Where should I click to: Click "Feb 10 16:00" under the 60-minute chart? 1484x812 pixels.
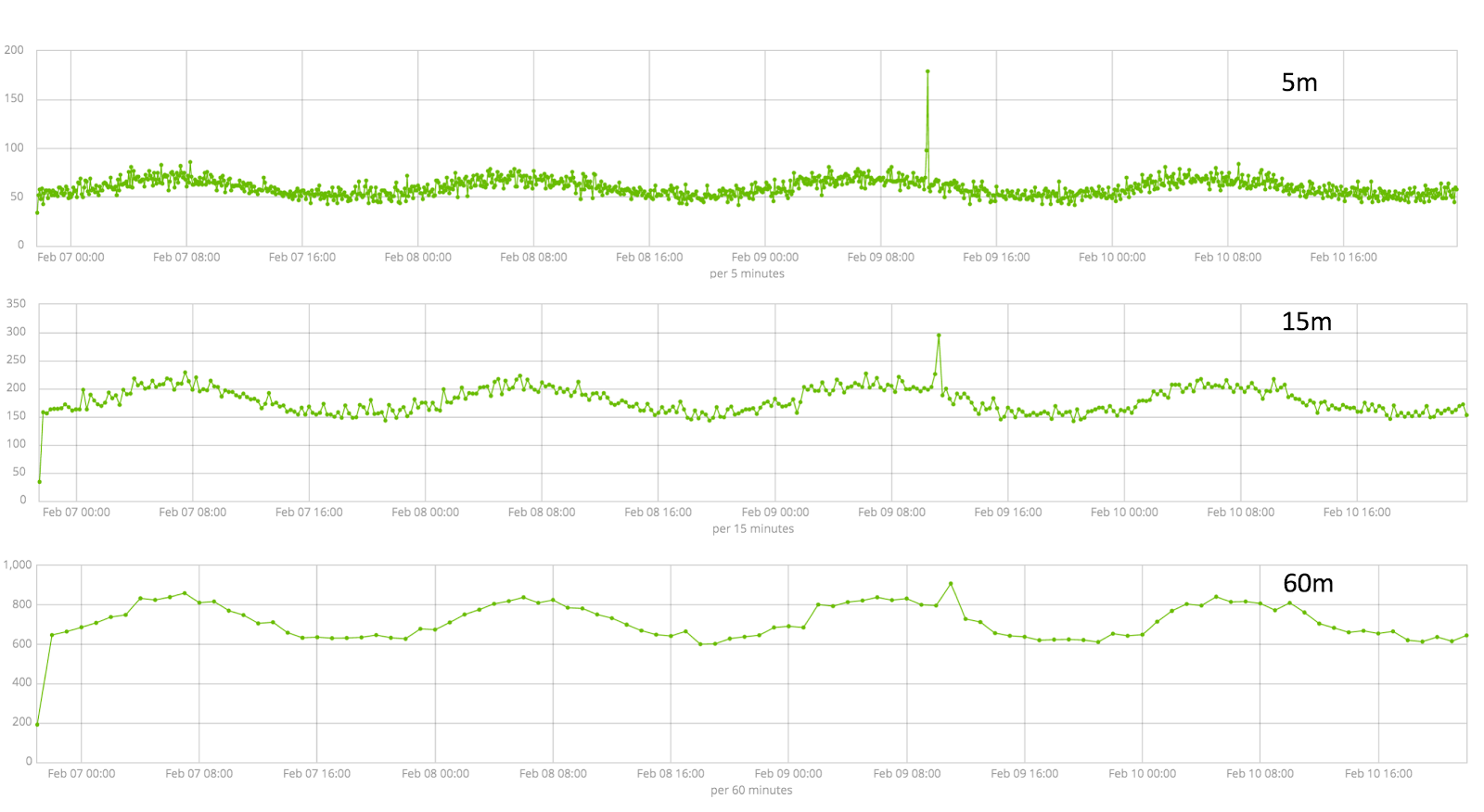(1378, 773)
